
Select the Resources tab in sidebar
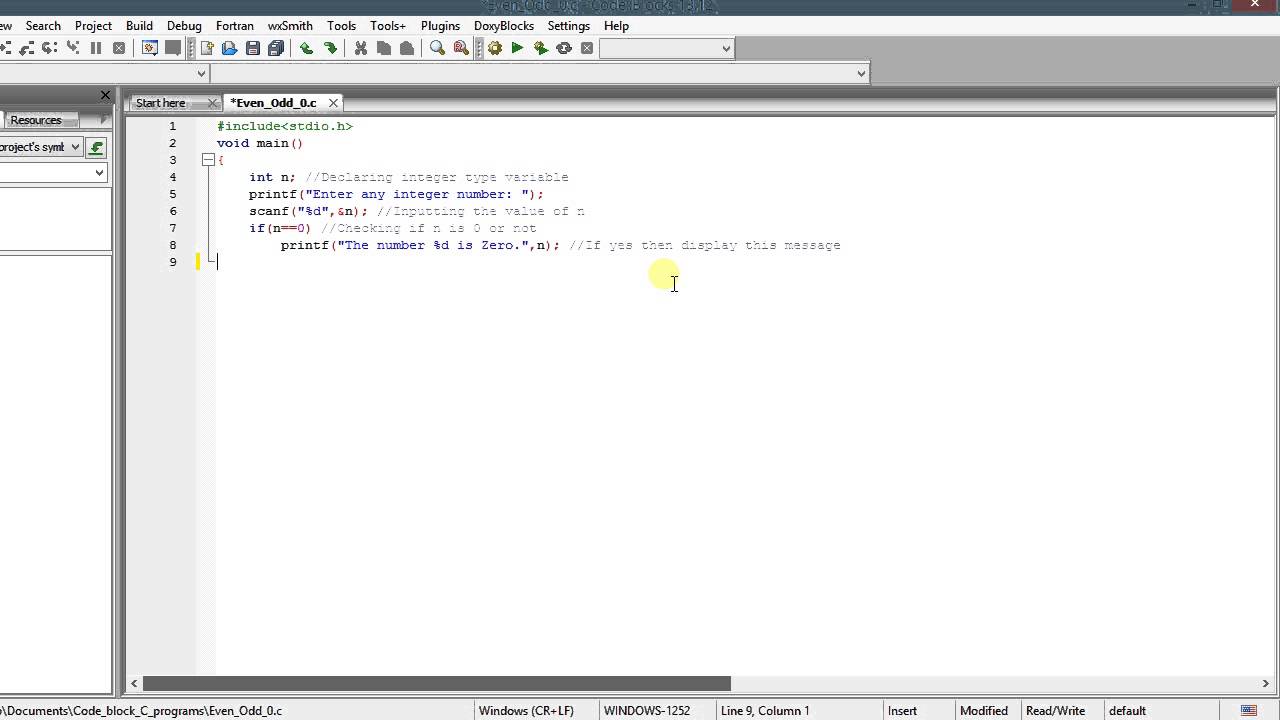pyautogui.click(x=36, y=120)
